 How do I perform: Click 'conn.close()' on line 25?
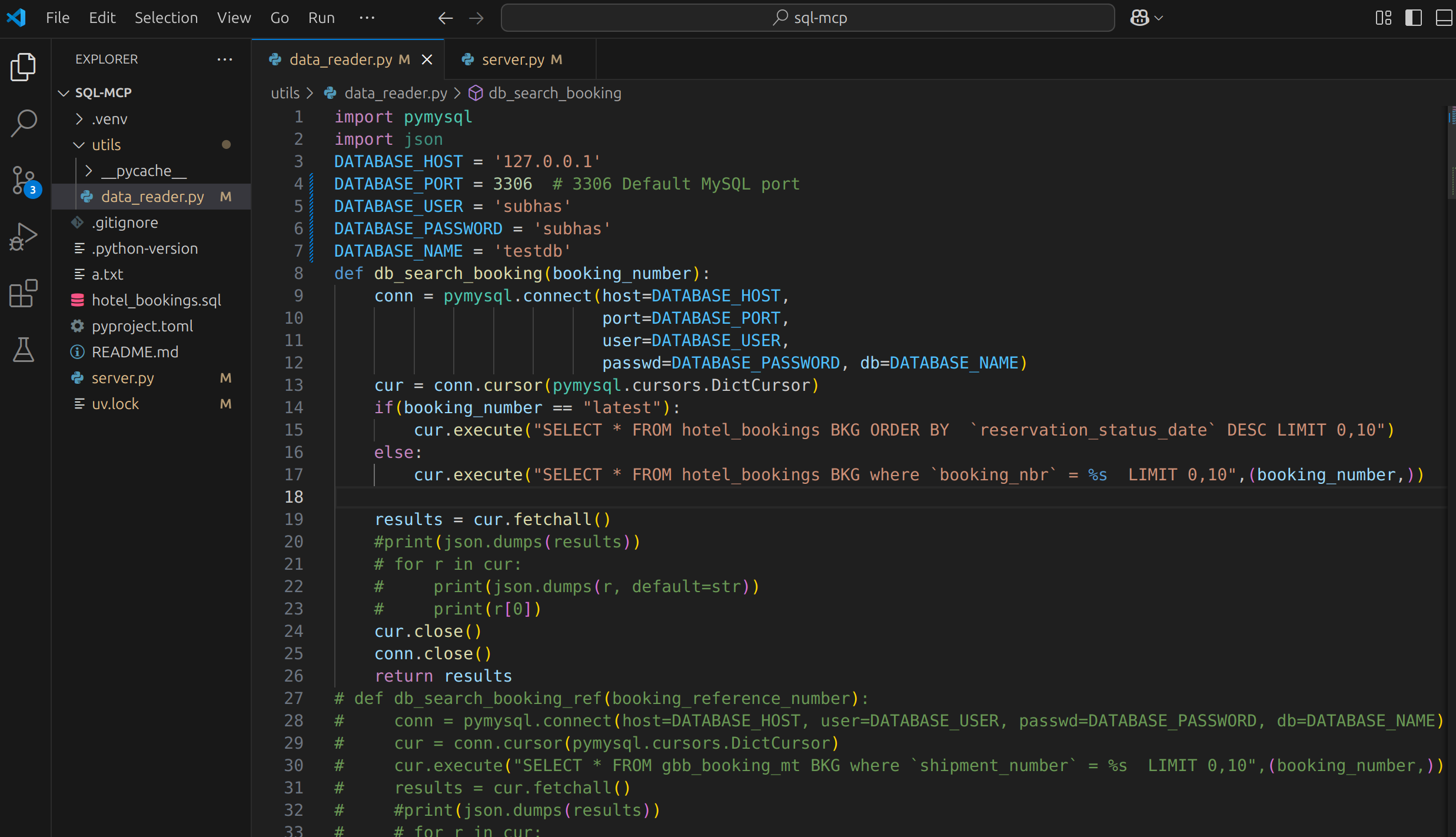[433, 654]
